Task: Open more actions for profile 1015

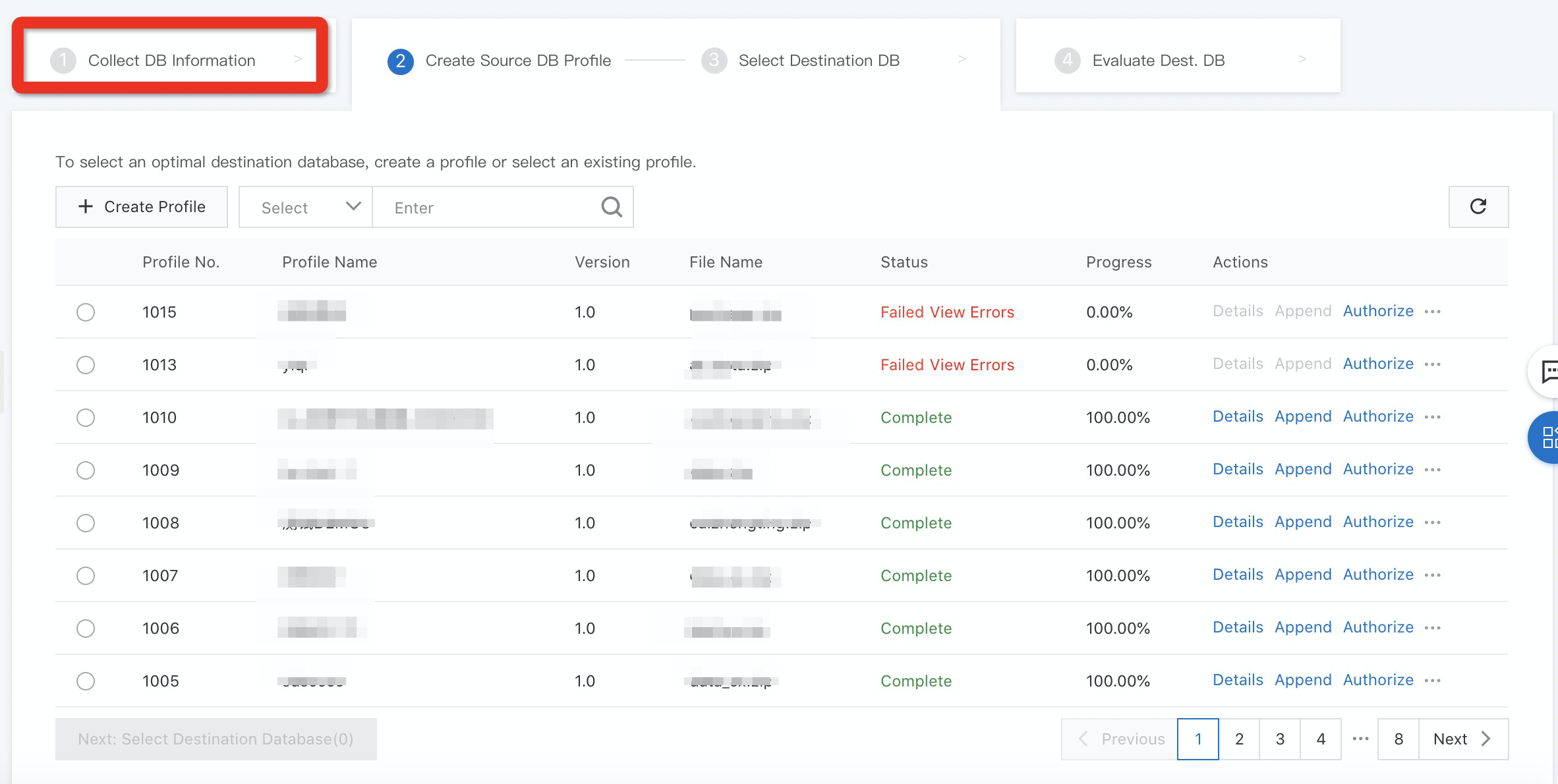Action: coord(1432,312)
